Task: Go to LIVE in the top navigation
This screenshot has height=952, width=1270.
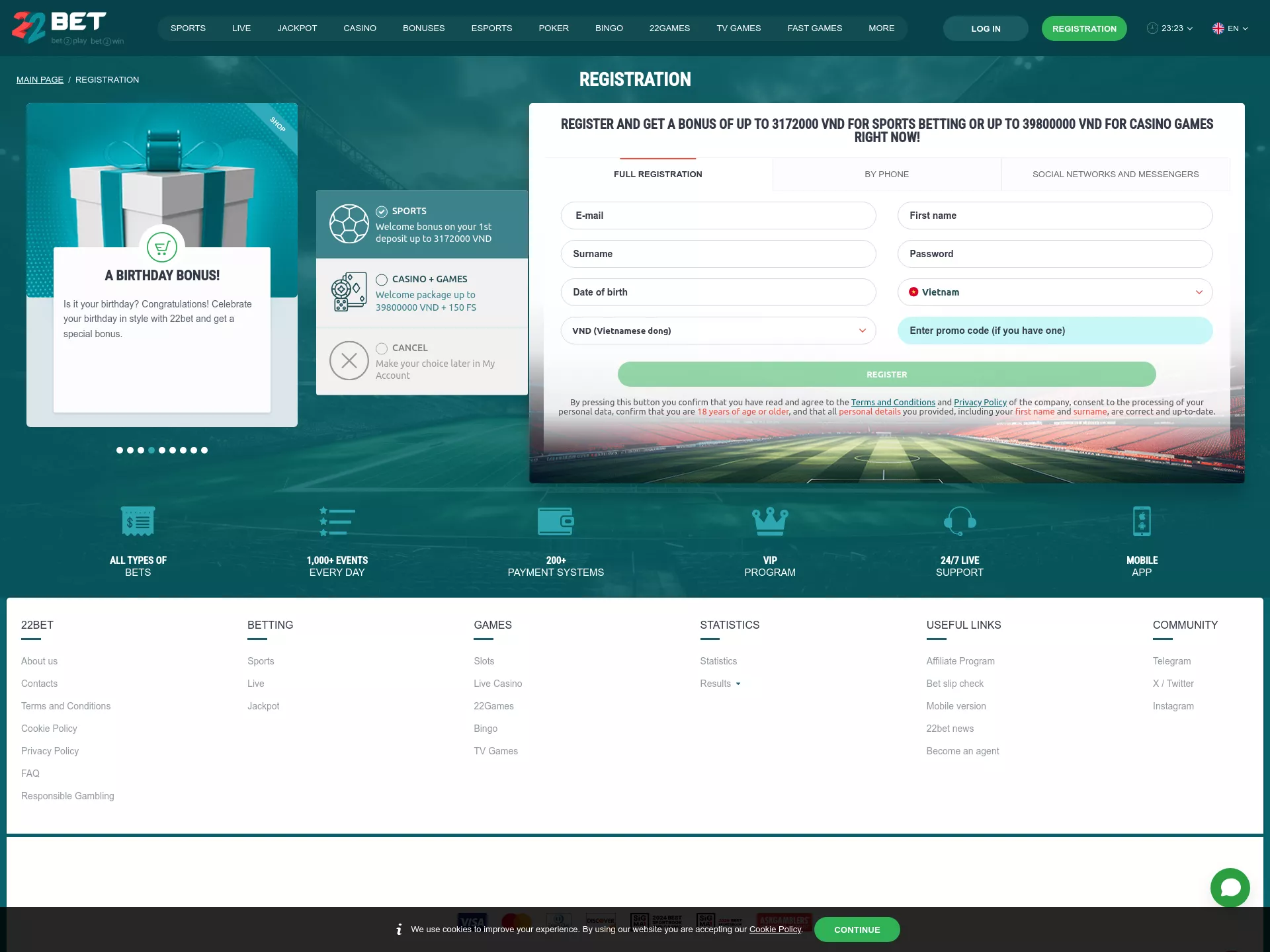Action: click(241, 28)
